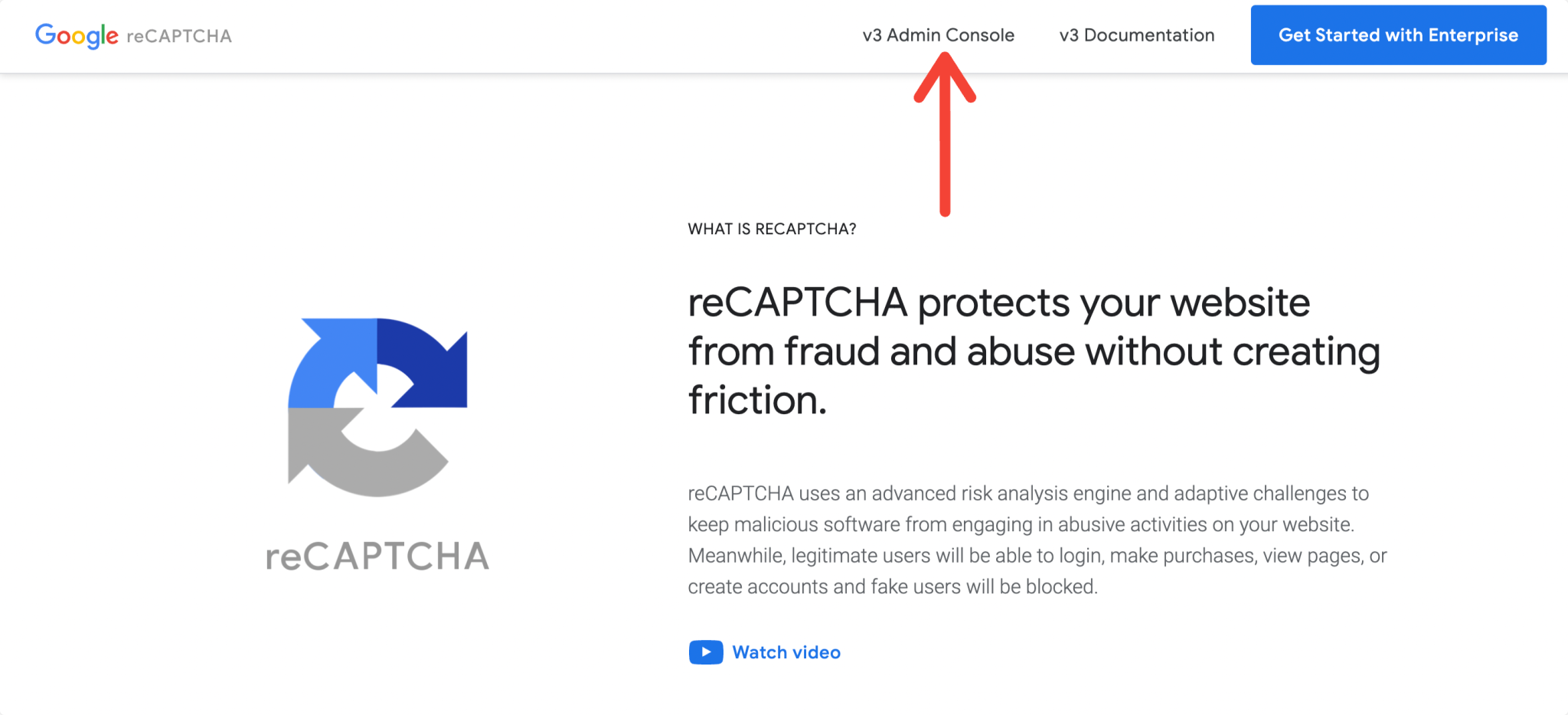This screenshot has height=715, width=1568.
Task: Open the Watch video link
Action: (x=786, y=652)
